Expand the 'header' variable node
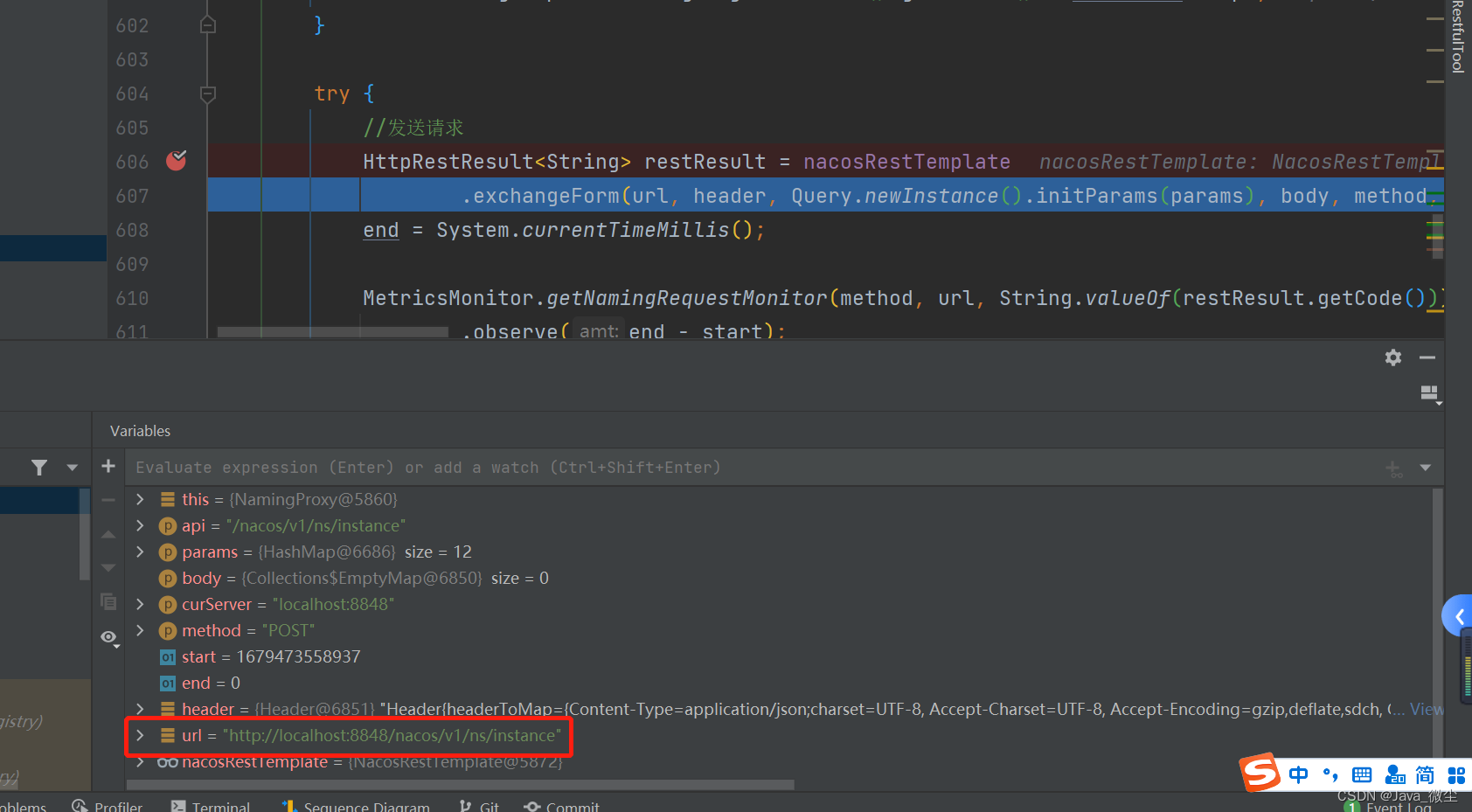Viewport: 1472px width, 812px height. point(140,709)
